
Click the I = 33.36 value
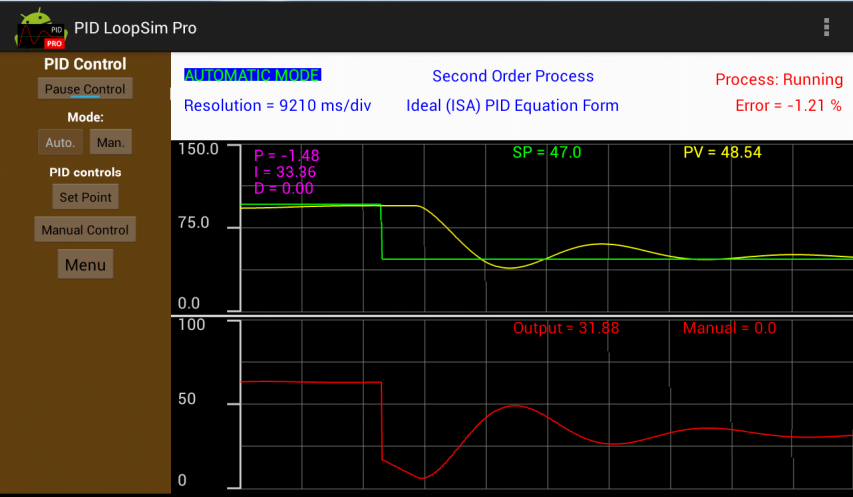(285, 172)
